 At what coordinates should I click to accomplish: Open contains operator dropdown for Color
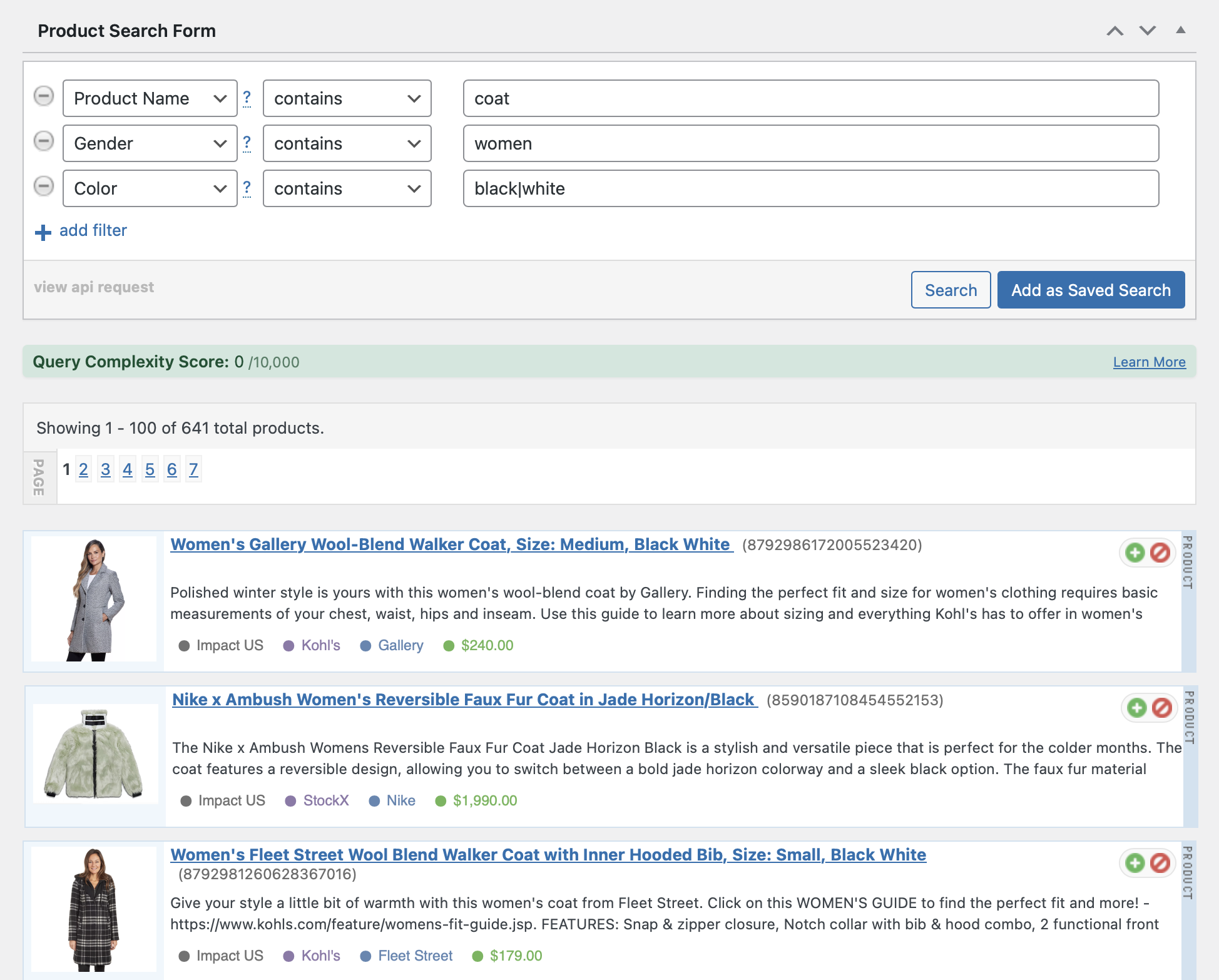347,188
